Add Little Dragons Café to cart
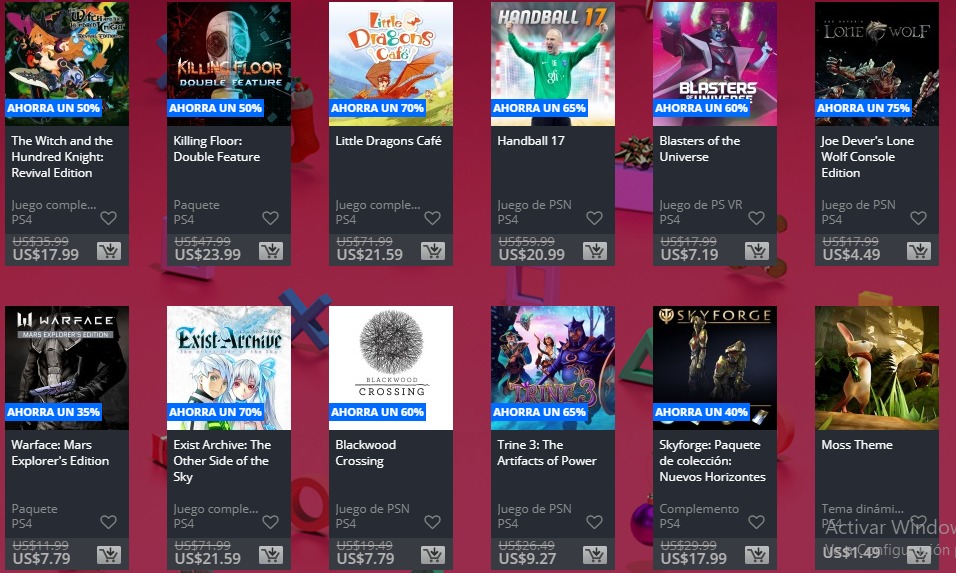Viewport: 956px width, 573px height. [432, 251]
